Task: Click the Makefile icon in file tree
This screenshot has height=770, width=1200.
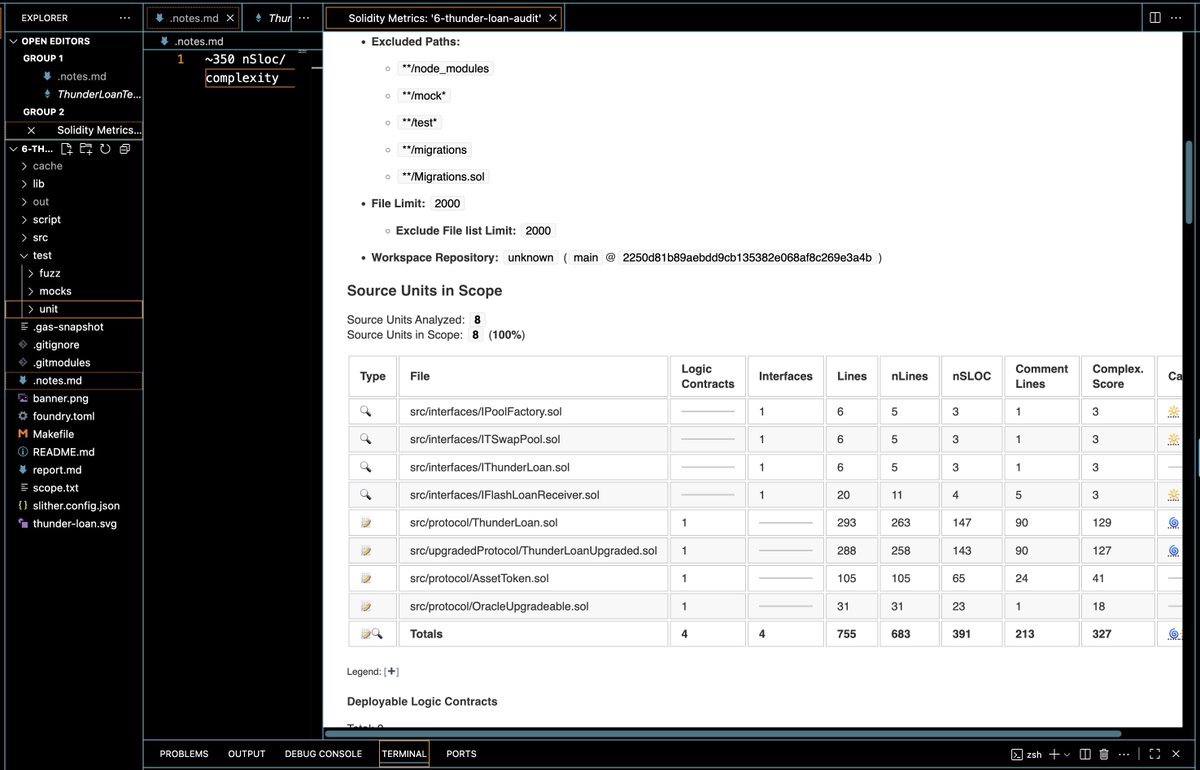Action: pos(24,434)
